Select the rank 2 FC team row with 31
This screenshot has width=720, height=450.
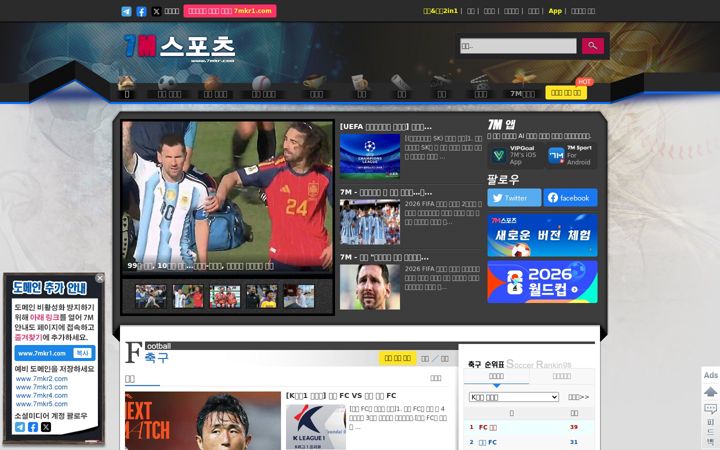(x=529, y=442)
